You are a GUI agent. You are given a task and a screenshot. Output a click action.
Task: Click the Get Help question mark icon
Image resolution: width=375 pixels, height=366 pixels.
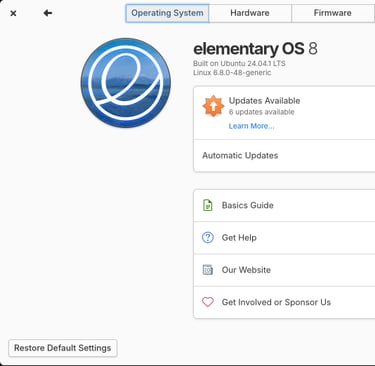click(208, 238)
